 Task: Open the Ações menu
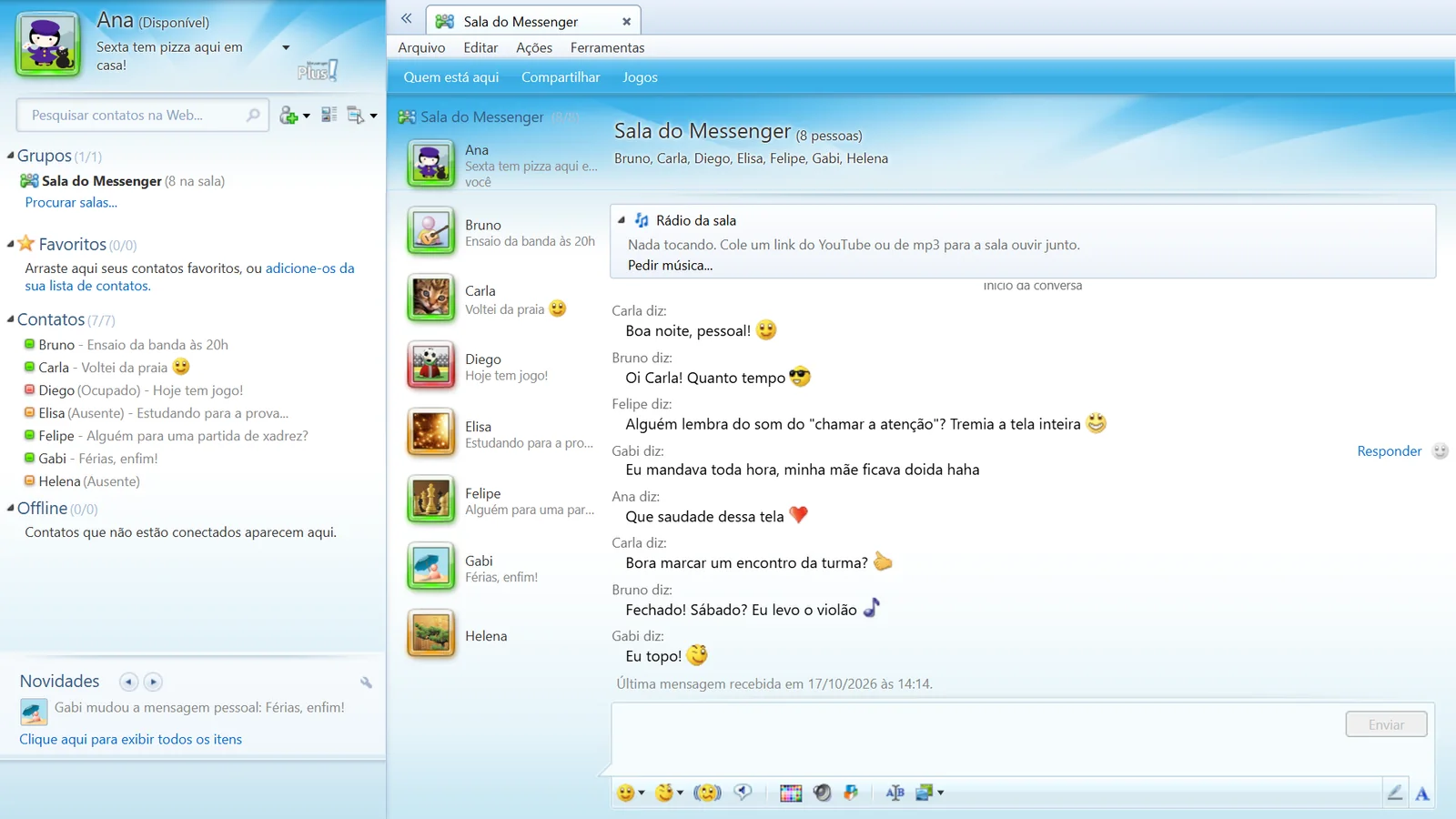pos(534,47)
